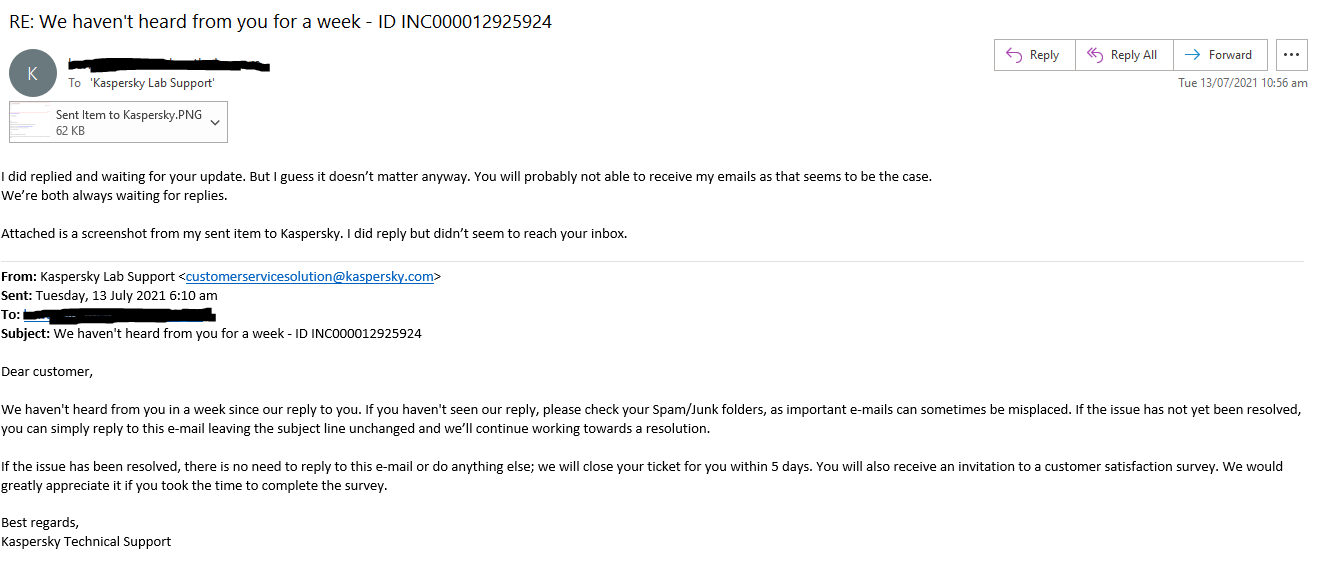Click the customerservicesolution@kaspersky.com email link
This screenshot has width=1323, height=575.
click(310, 277)
